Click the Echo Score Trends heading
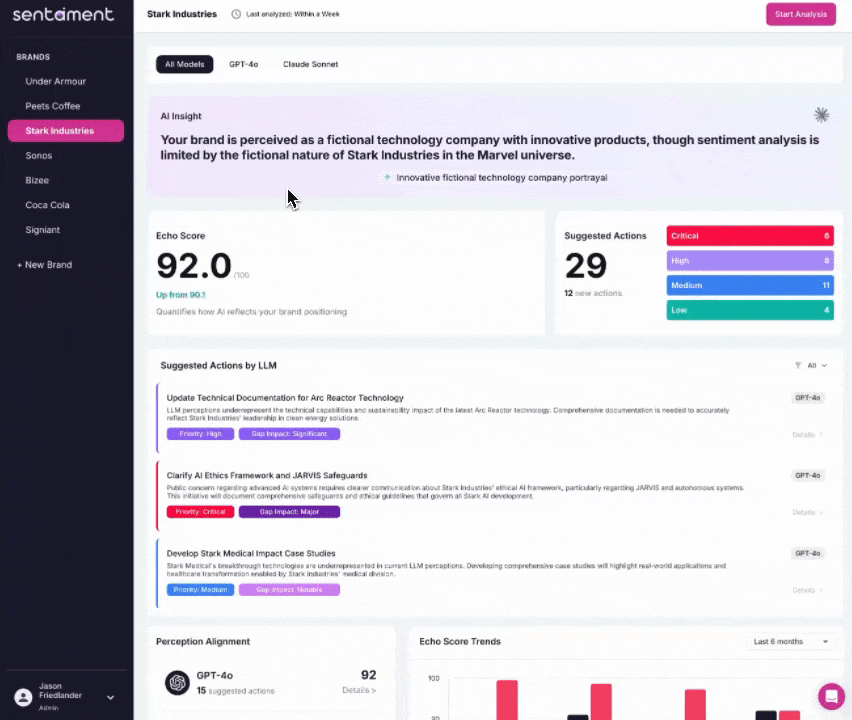 click(x=460, y=642)
